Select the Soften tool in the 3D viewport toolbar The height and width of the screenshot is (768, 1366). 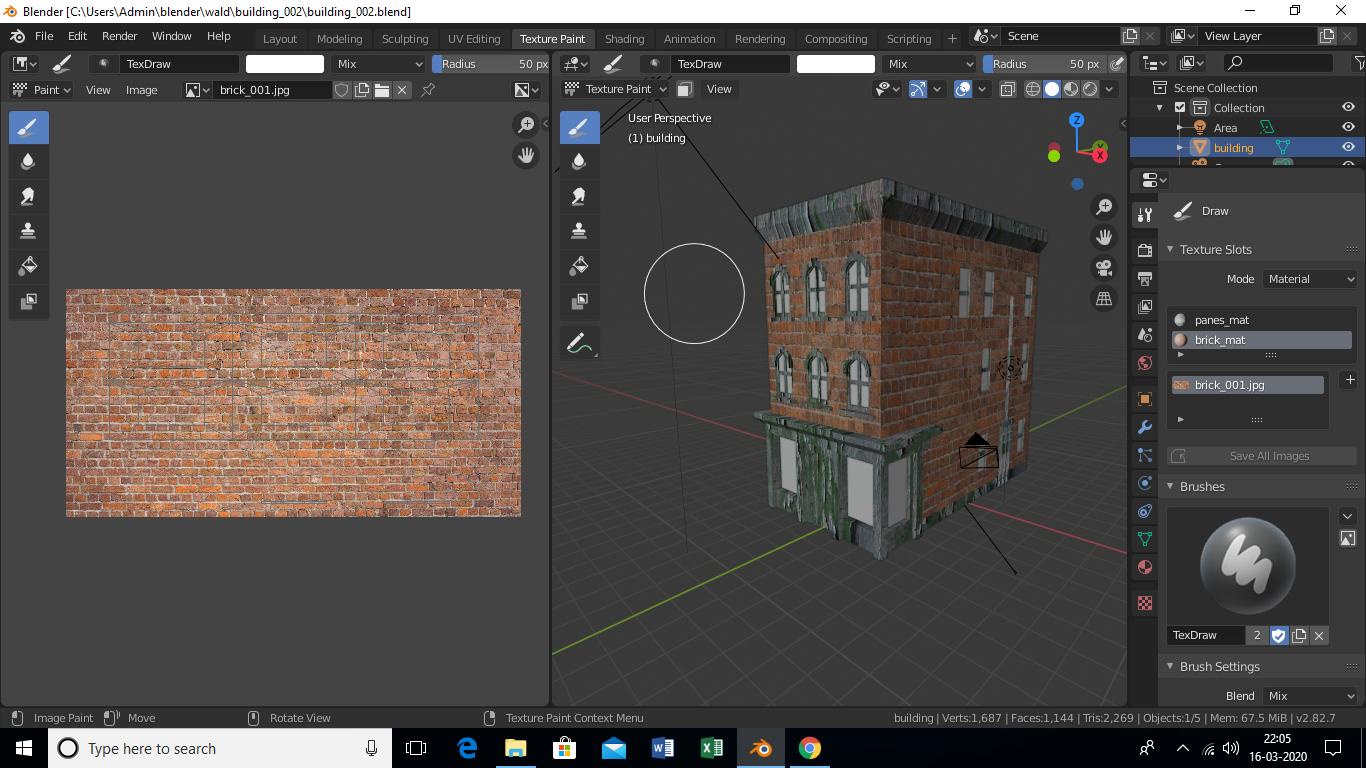click(x=579, y=161)
